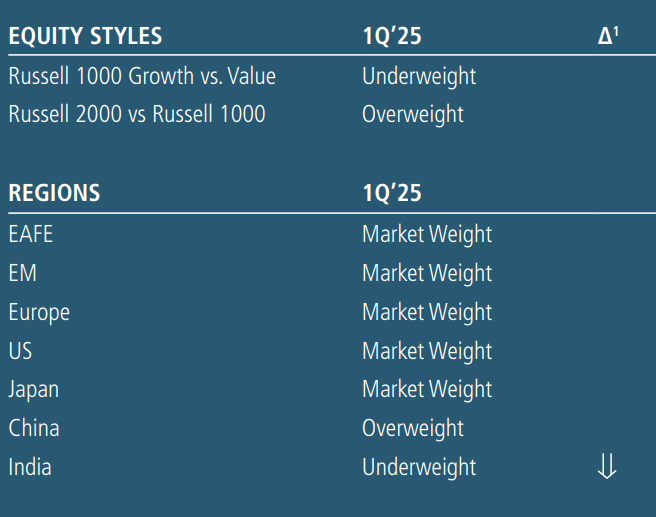Click the Underweight rating for India
Image resolution: width=656 pixels, height=517 pixels.
(x=419, y=467)
